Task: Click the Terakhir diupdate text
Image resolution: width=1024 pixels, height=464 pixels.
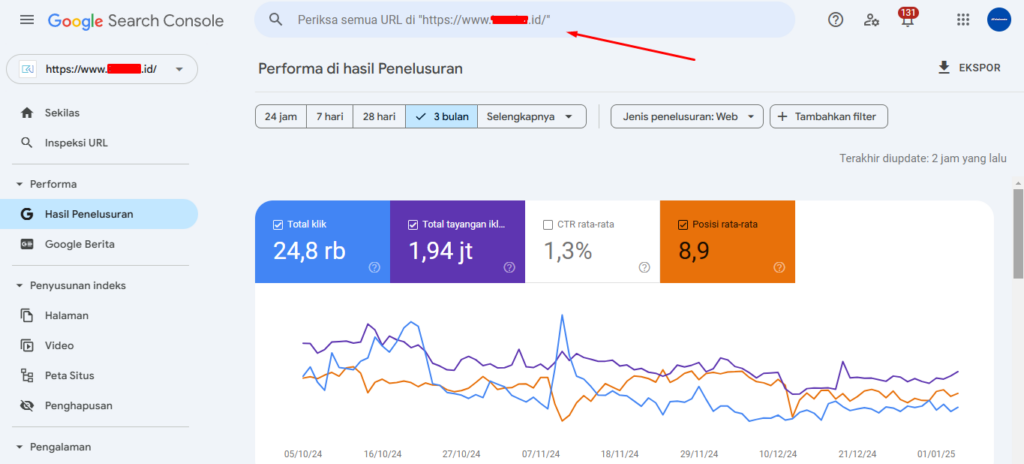Action: pos(923,158)
